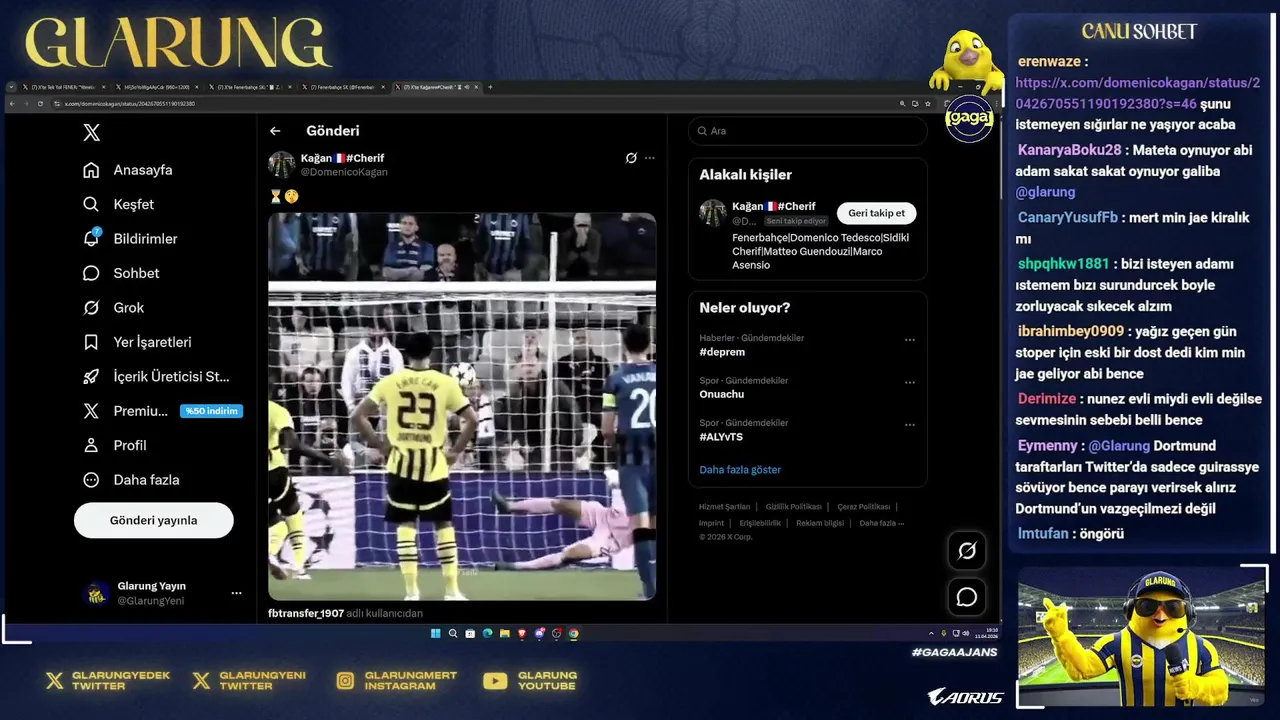
Task: Click the @DomenicoKagan handle
Action: click(x=344, y=172)
